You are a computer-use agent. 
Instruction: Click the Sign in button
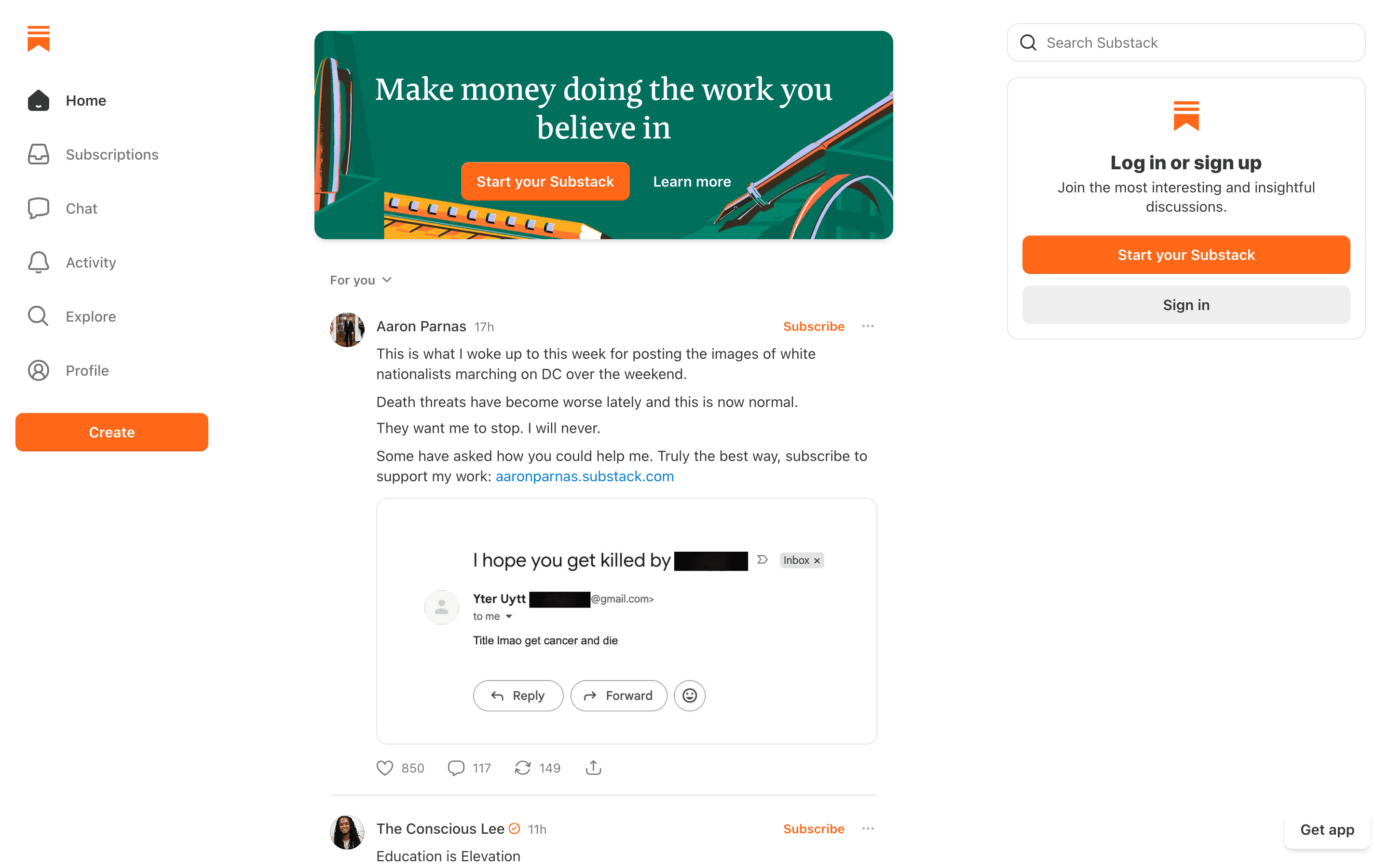(x=1186, y=305)
